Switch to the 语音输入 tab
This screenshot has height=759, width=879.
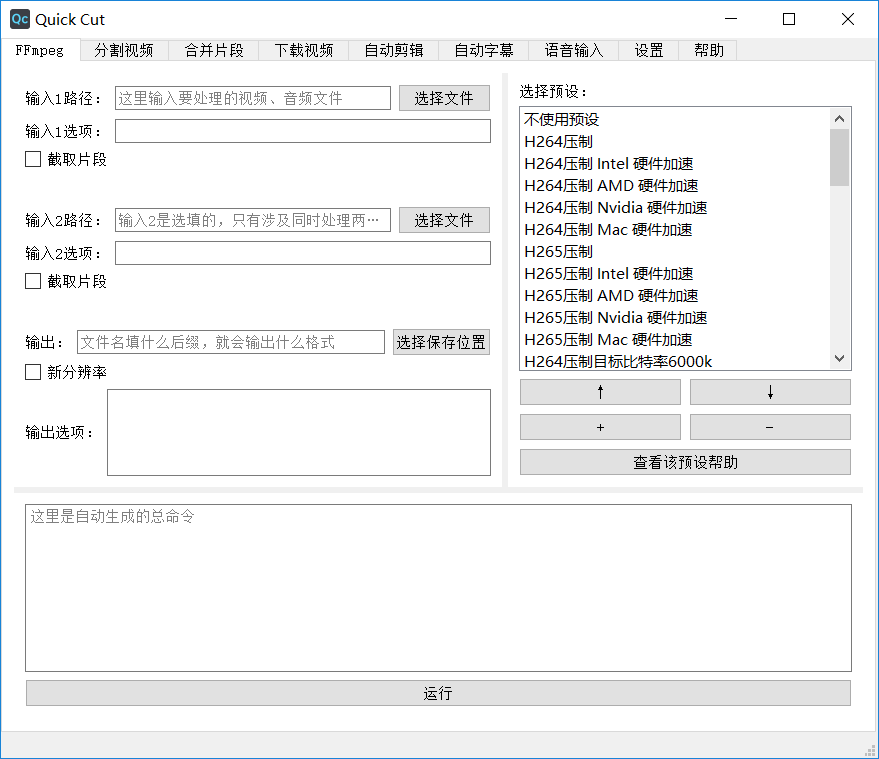click(572, 50)
